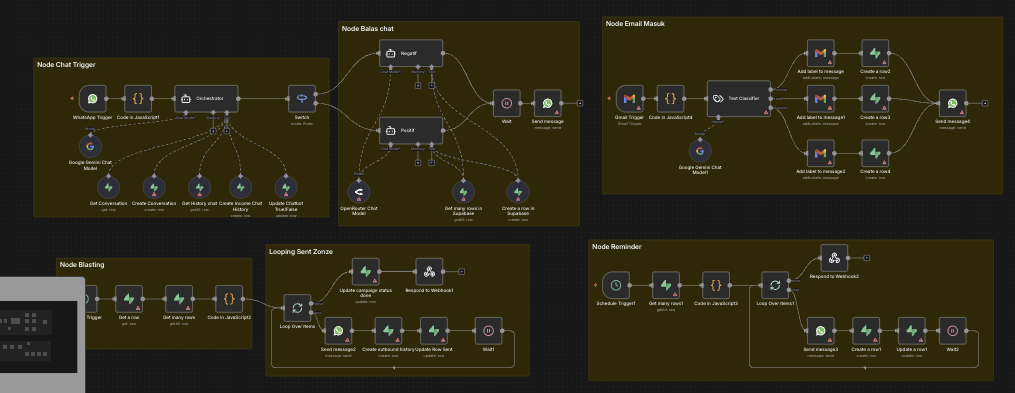Open the Get a row node

(x=129, y=299)
